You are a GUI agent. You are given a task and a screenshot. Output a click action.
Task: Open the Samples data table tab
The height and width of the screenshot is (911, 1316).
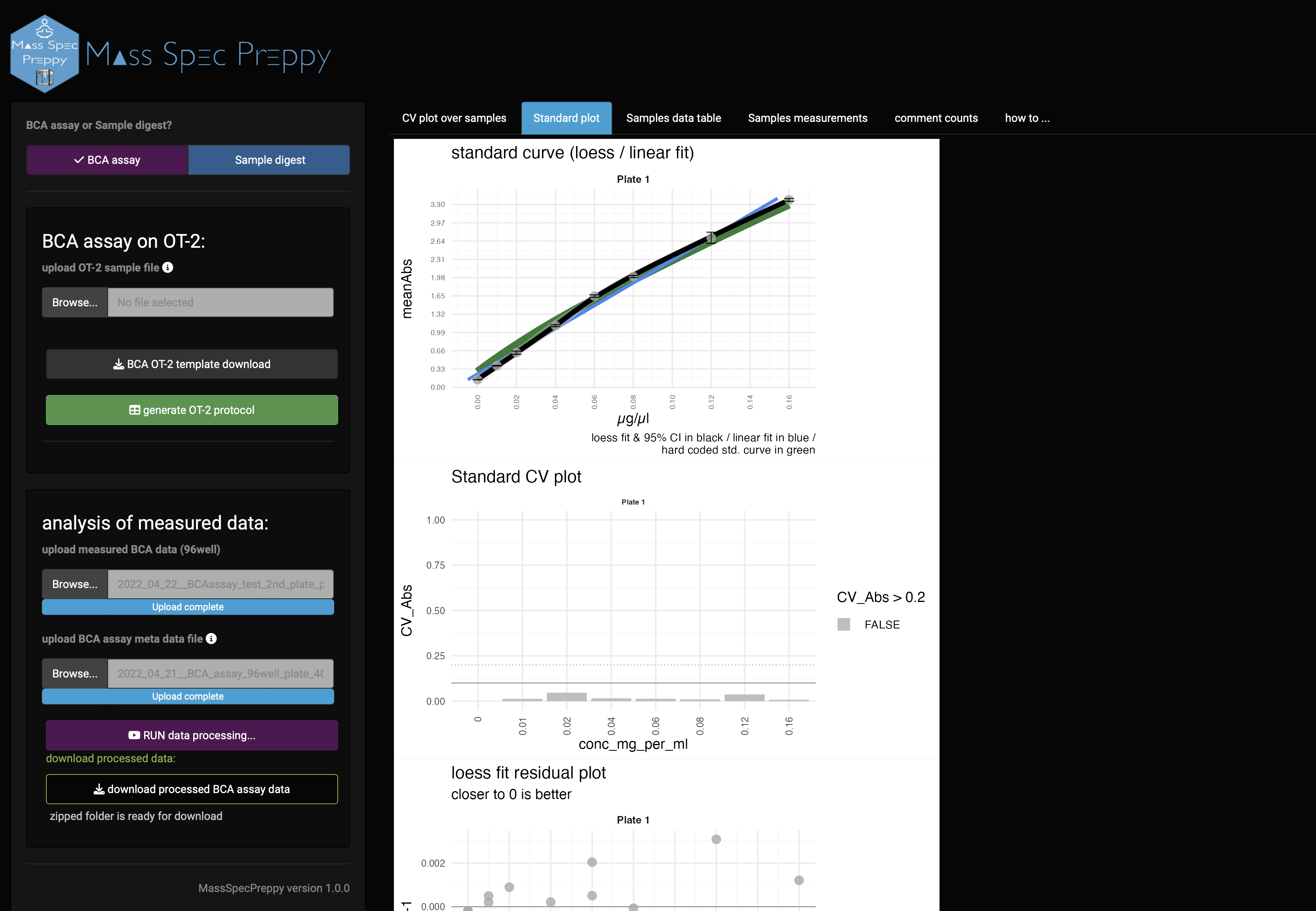tap(673, 118)
